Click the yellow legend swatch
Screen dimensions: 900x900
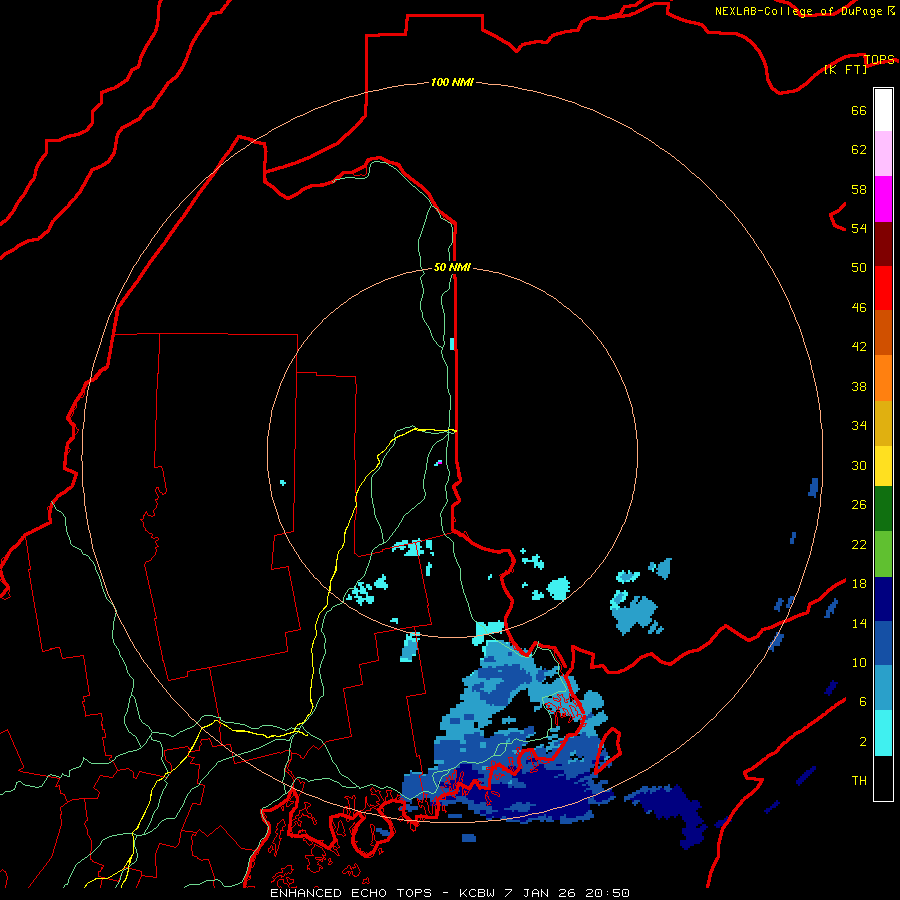[x=883, y=466]
